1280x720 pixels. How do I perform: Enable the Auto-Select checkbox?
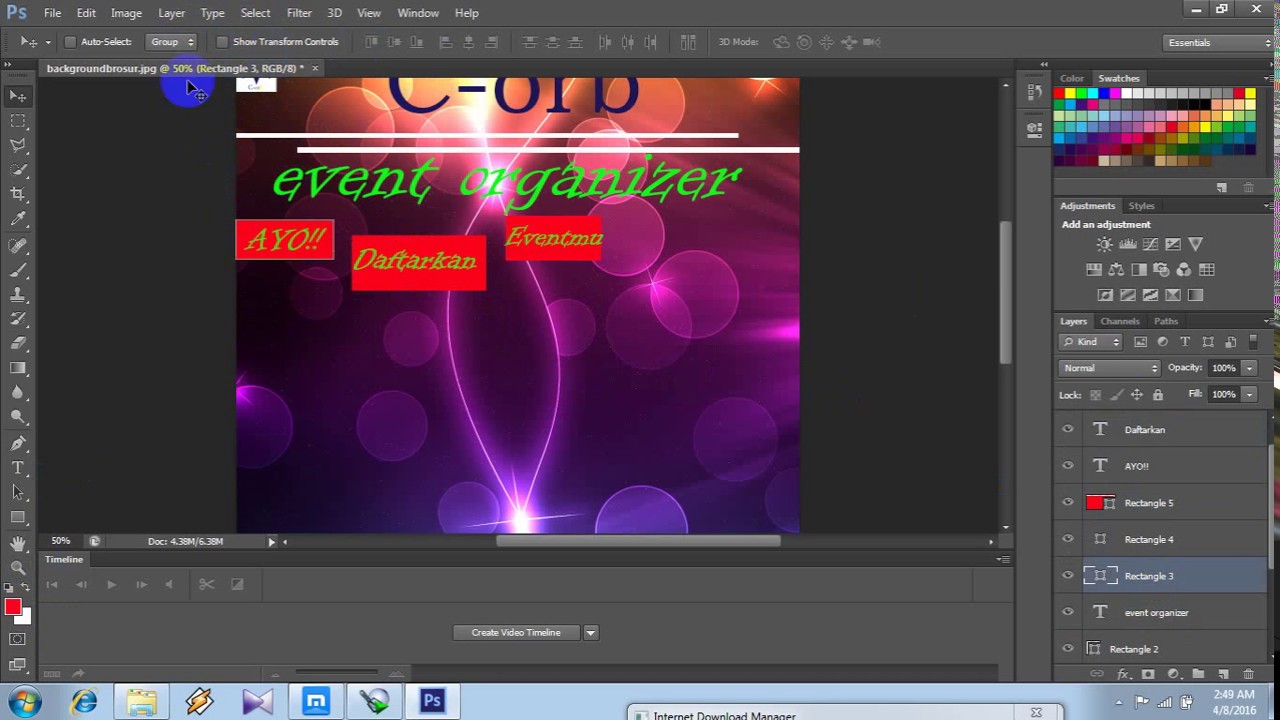70,42
